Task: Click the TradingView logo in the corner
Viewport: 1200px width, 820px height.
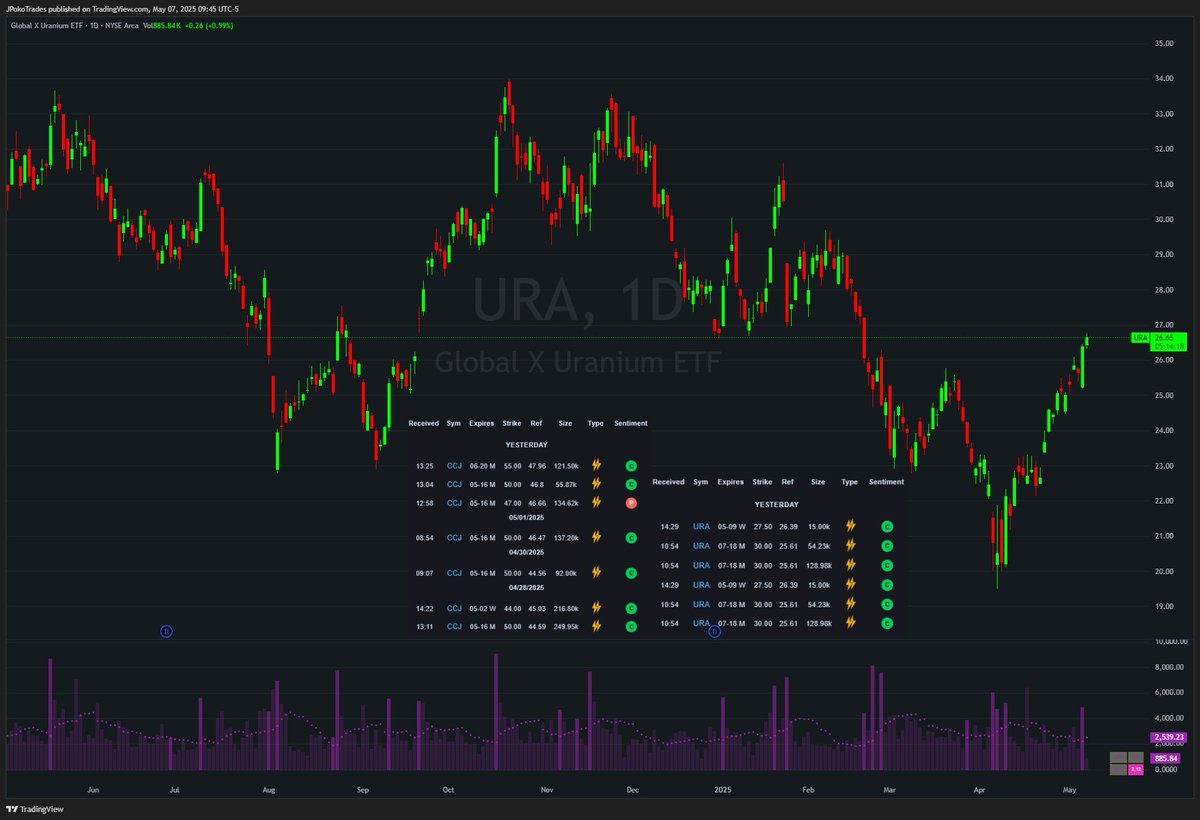Action: (29, 809)
